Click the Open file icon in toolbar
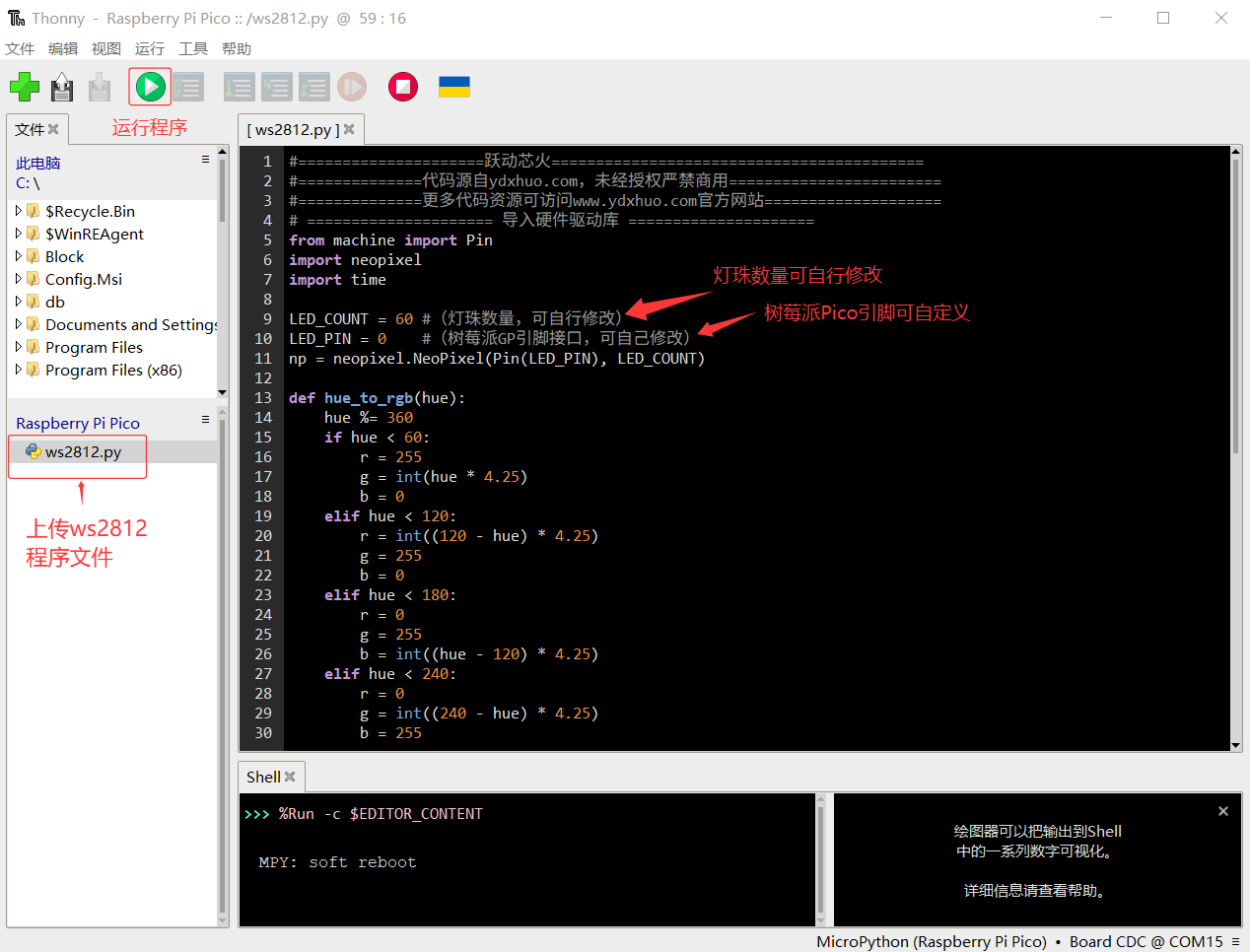1250x952 pixels. click(x=62, y=87)
